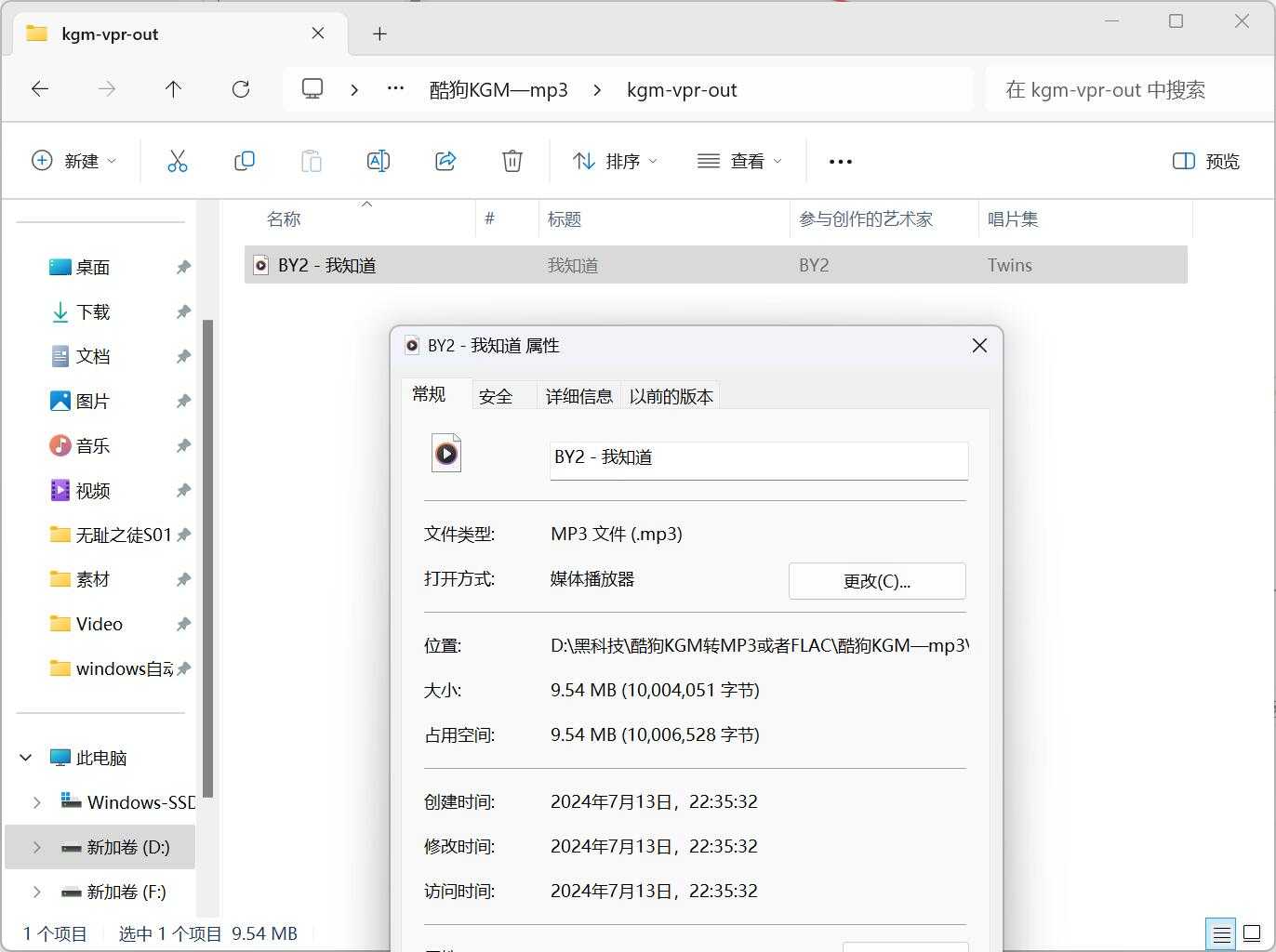Viewport: 1276px width, 952px height.
Task: Select the Windows-SSD drive
Action: click(x=128, y=802)
